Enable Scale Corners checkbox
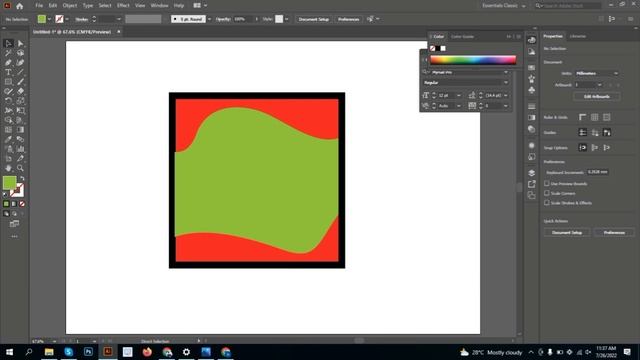 click(547, 193)
